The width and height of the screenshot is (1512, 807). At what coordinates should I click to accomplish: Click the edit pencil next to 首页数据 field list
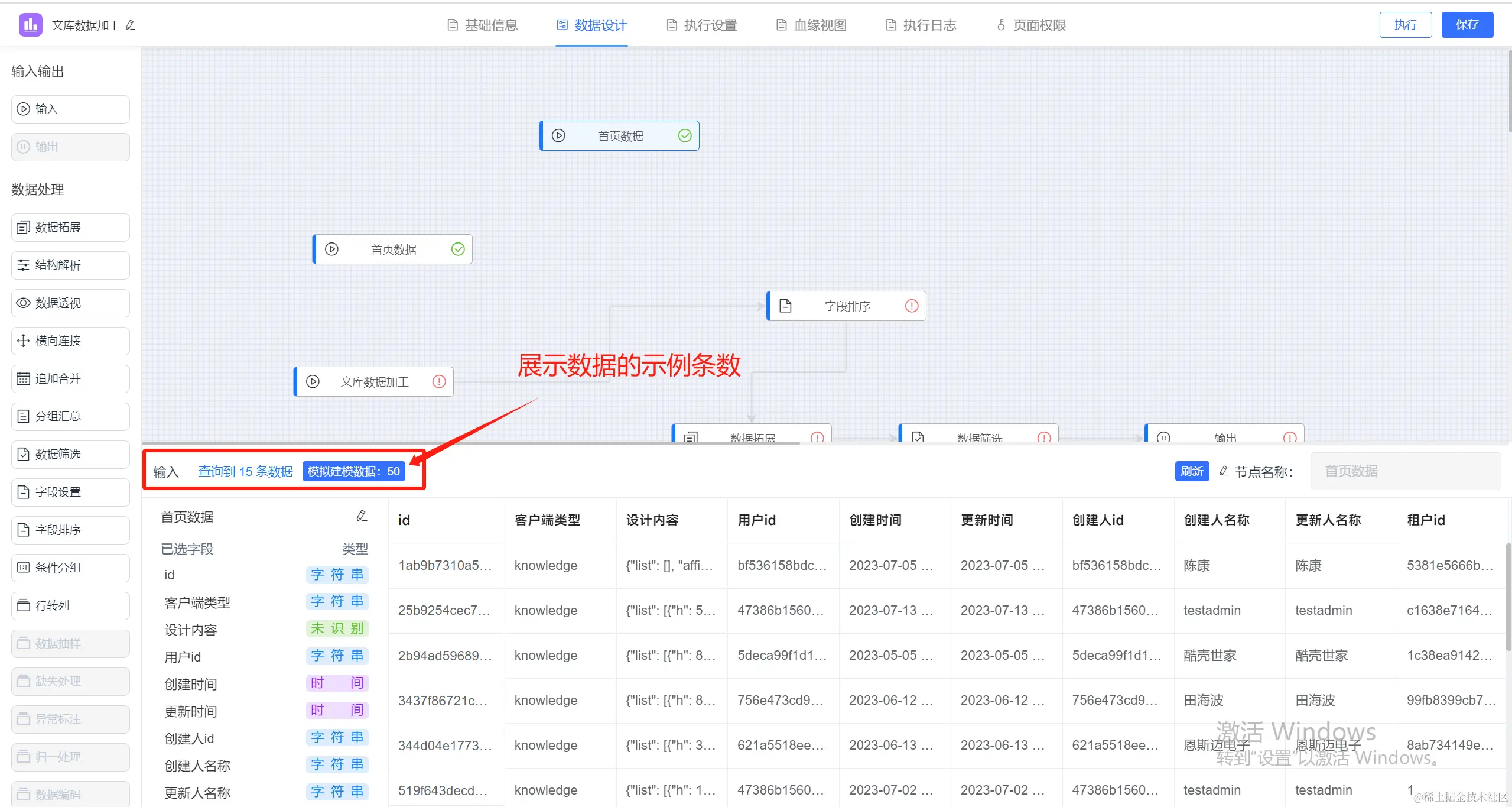pos(362,516)
